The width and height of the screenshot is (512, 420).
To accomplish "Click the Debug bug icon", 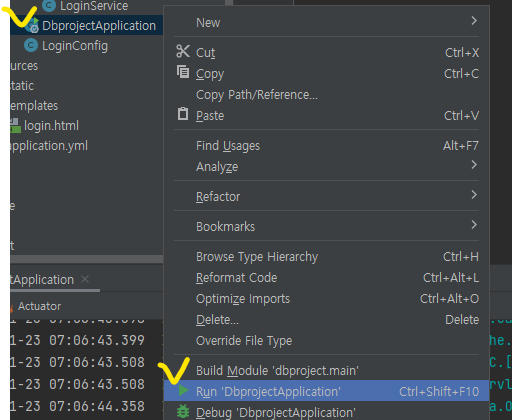I will tap(183, 411).
